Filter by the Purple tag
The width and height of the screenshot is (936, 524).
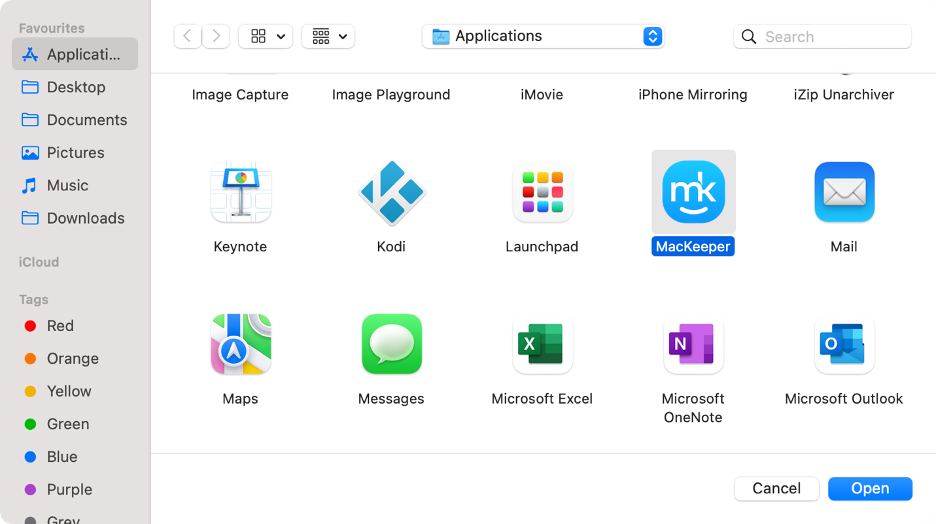[58, 490]
